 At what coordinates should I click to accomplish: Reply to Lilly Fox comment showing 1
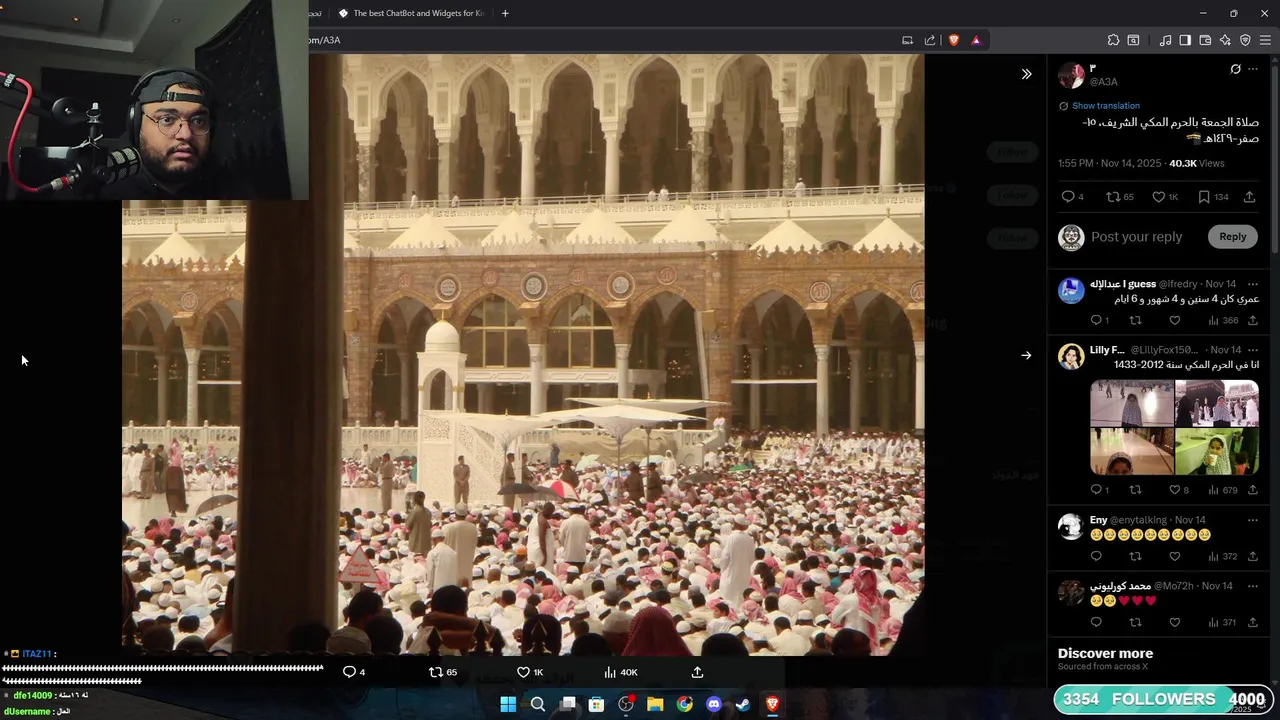[1099, 490]
